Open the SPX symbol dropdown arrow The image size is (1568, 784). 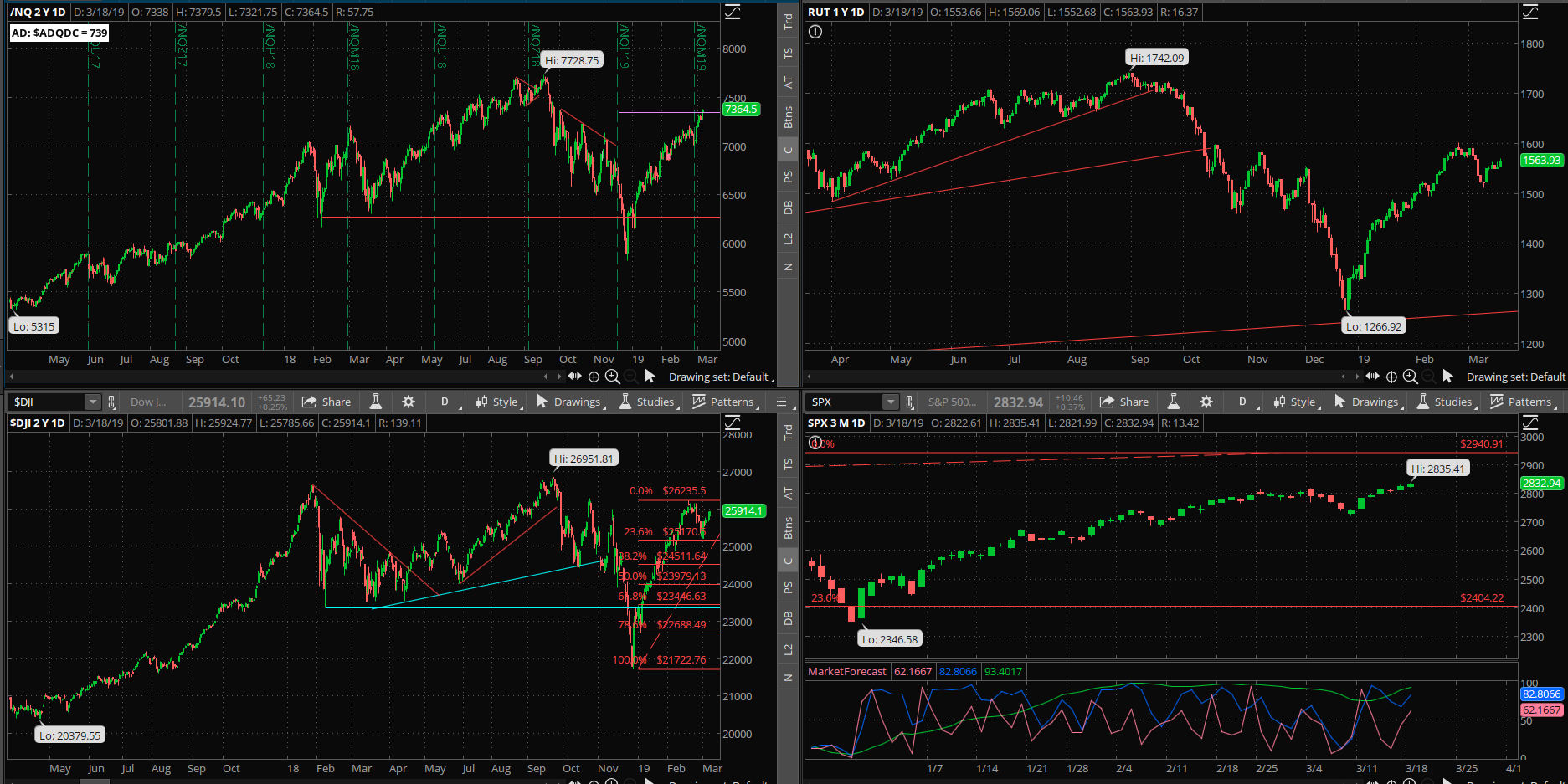click(891, 402)
